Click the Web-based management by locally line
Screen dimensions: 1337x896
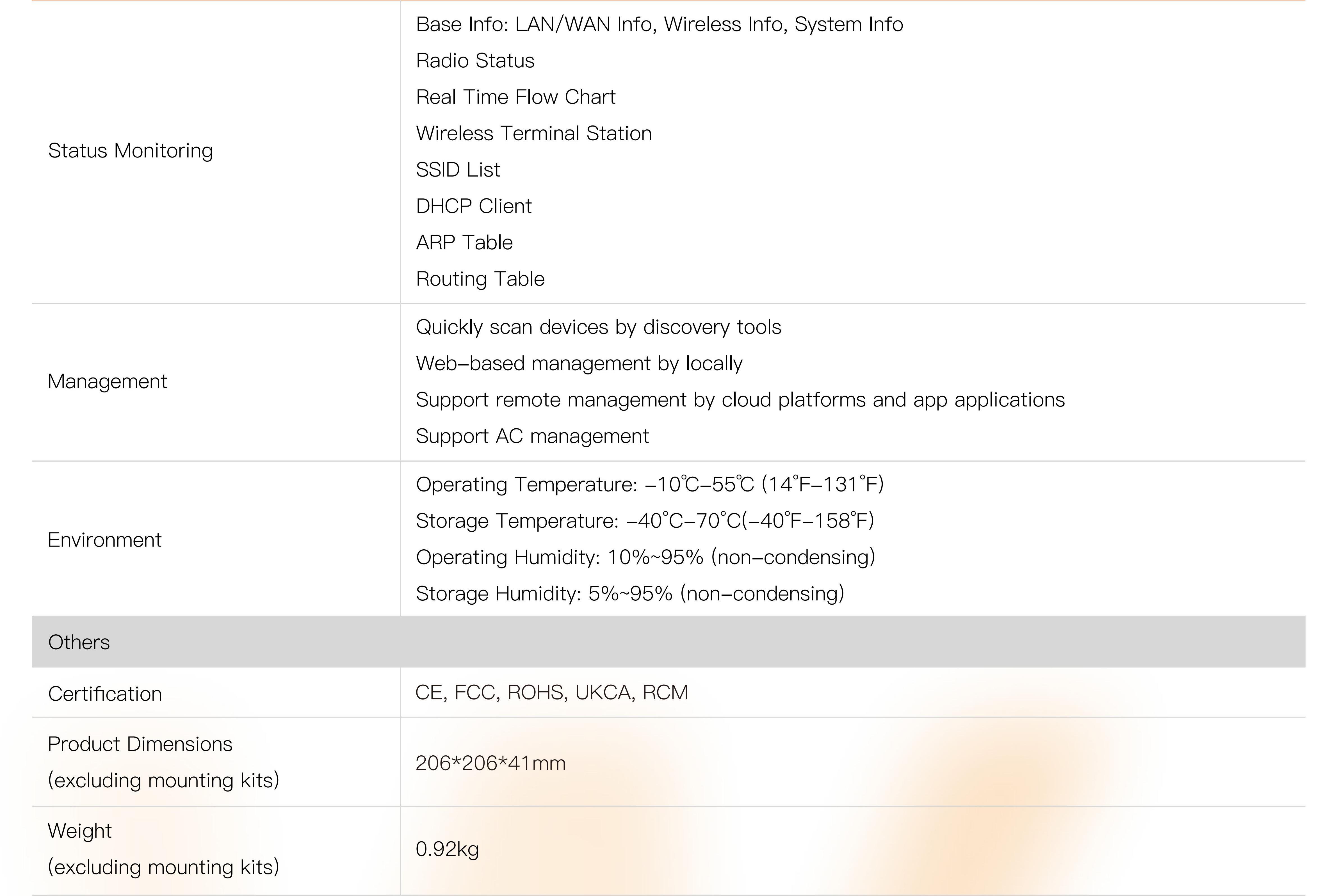pos(579,364)
